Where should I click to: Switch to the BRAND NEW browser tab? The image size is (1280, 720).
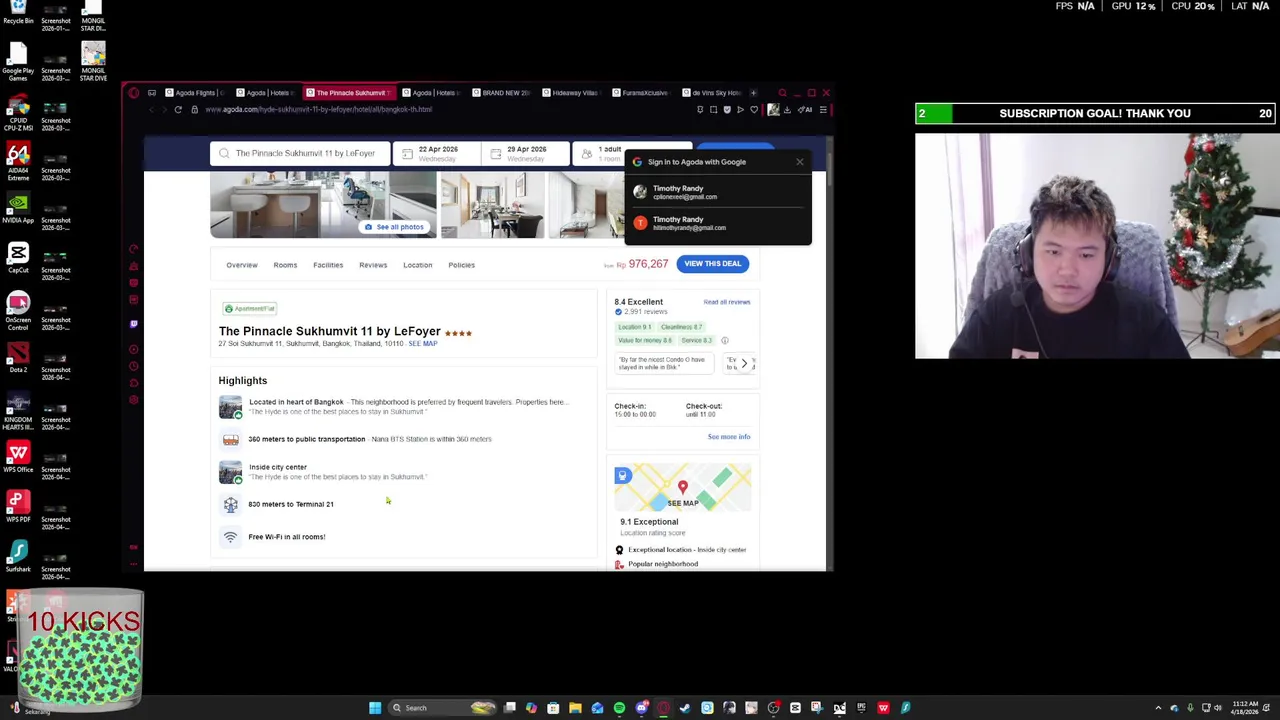[501, 92]
